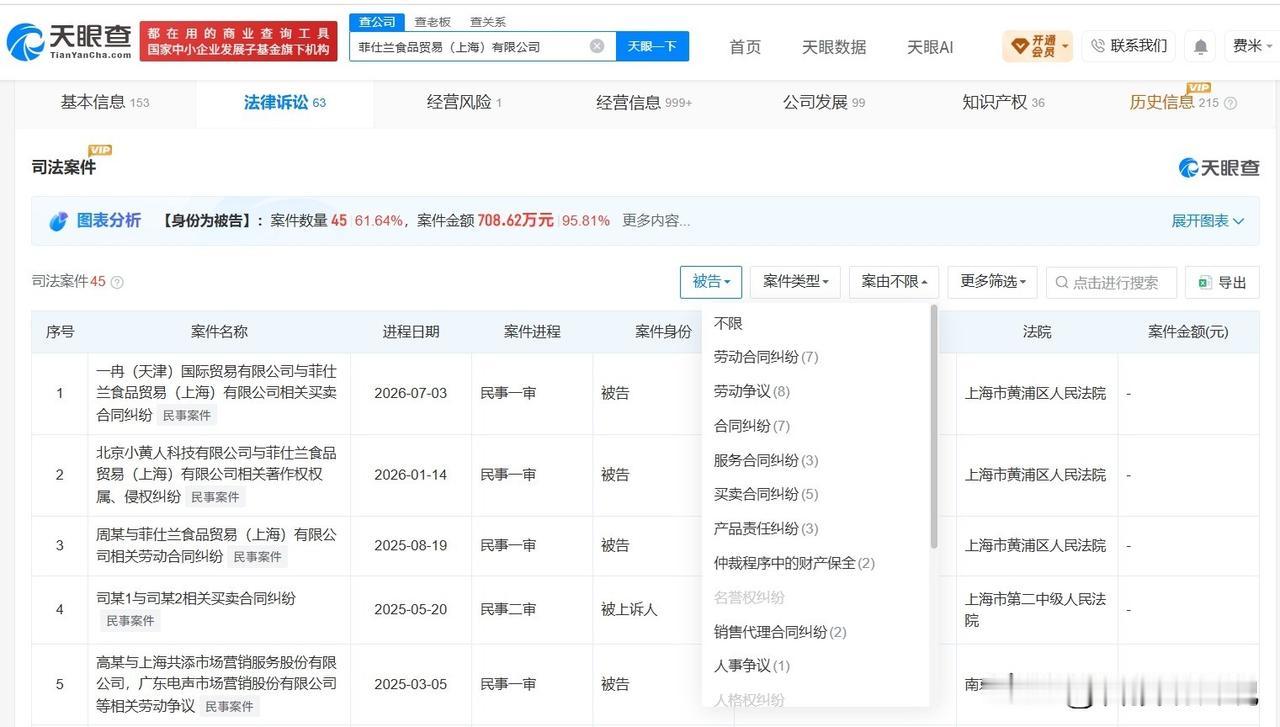The width and height of the screenshot is (1280, 727).
Task: Click the 导出 export button
Action: [x=1222, y=282]
